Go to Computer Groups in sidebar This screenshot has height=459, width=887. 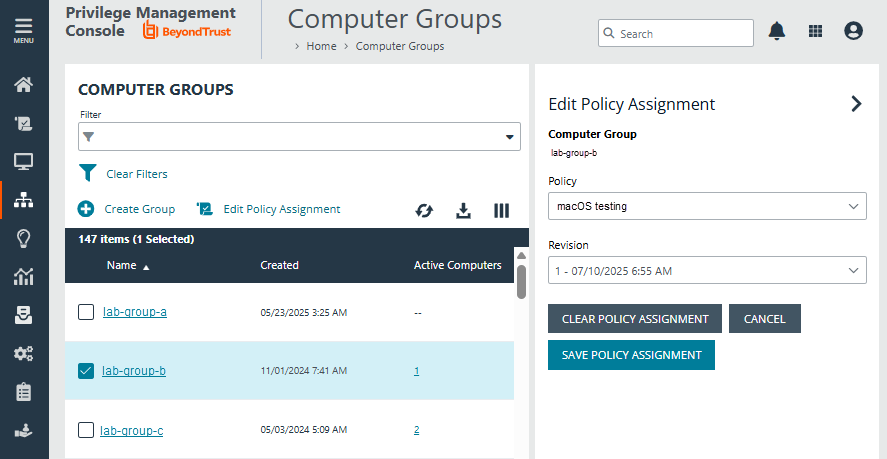[24, 199]
